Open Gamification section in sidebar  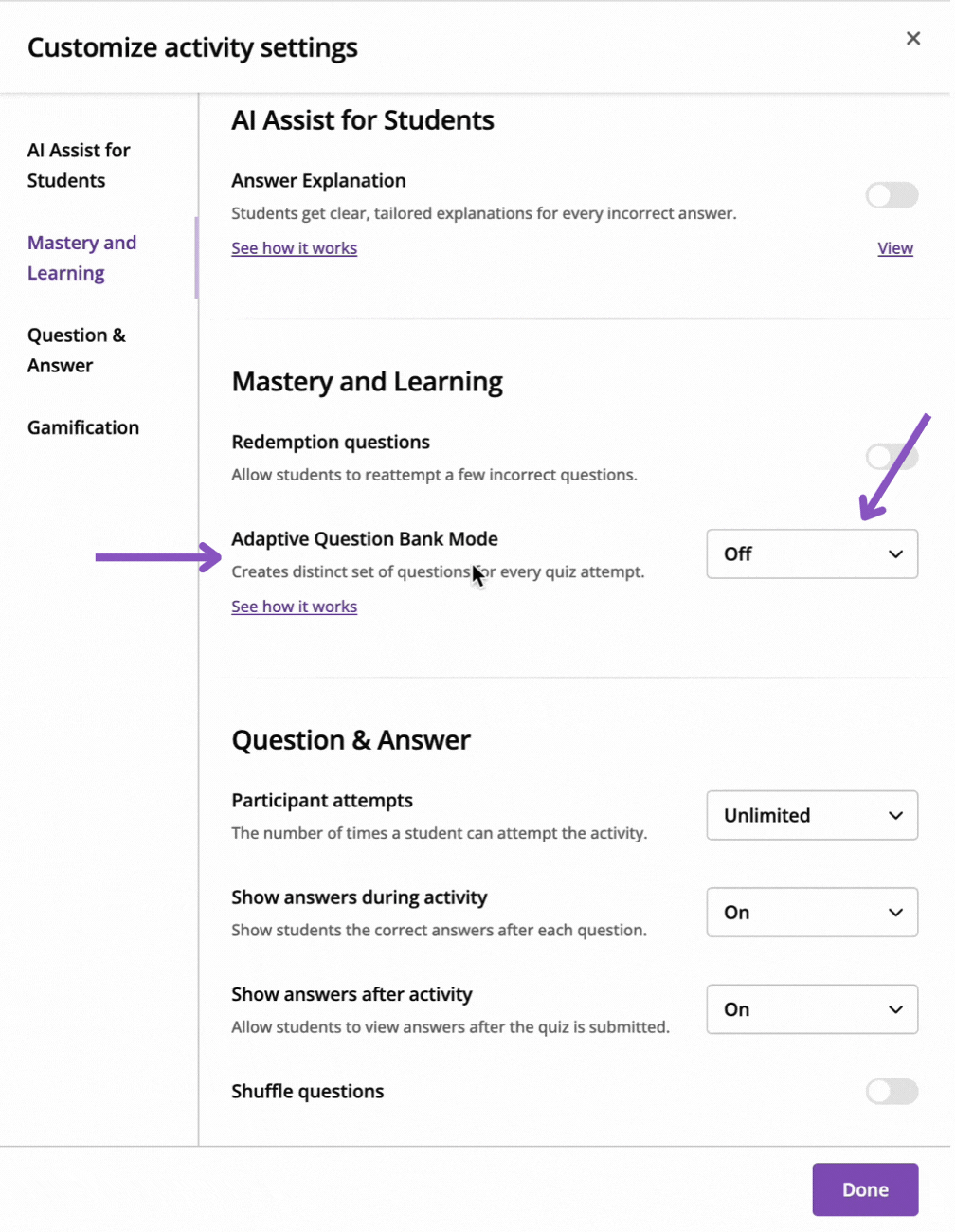click(x=83, y=427)
